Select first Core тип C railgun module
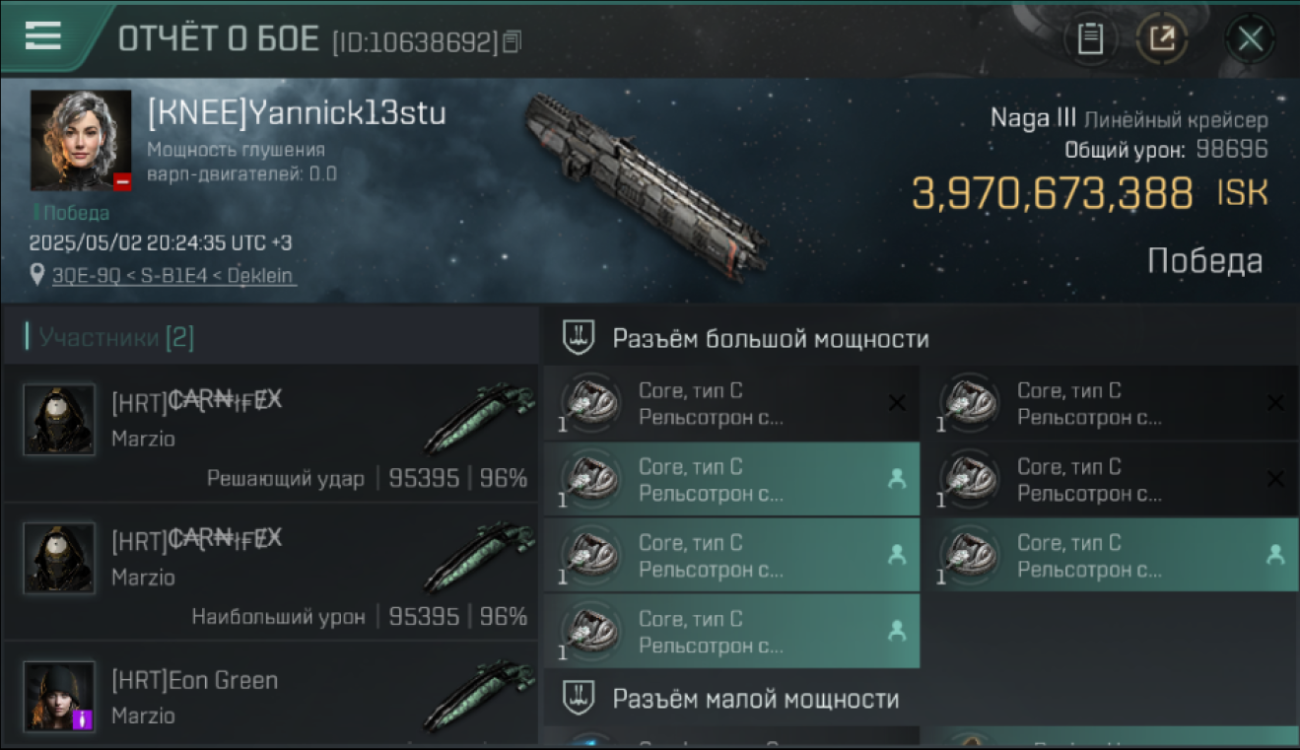 731,404
